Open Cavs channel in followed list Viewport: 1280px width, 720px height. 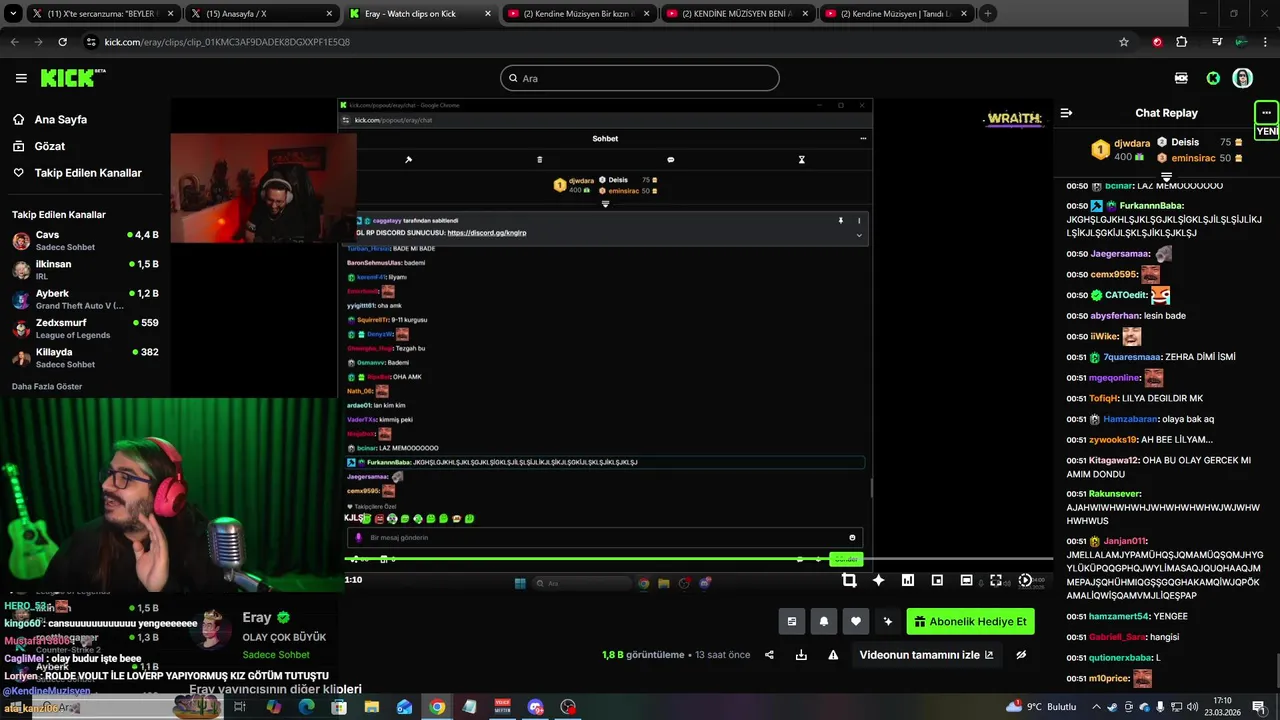(x=85, y=241)
